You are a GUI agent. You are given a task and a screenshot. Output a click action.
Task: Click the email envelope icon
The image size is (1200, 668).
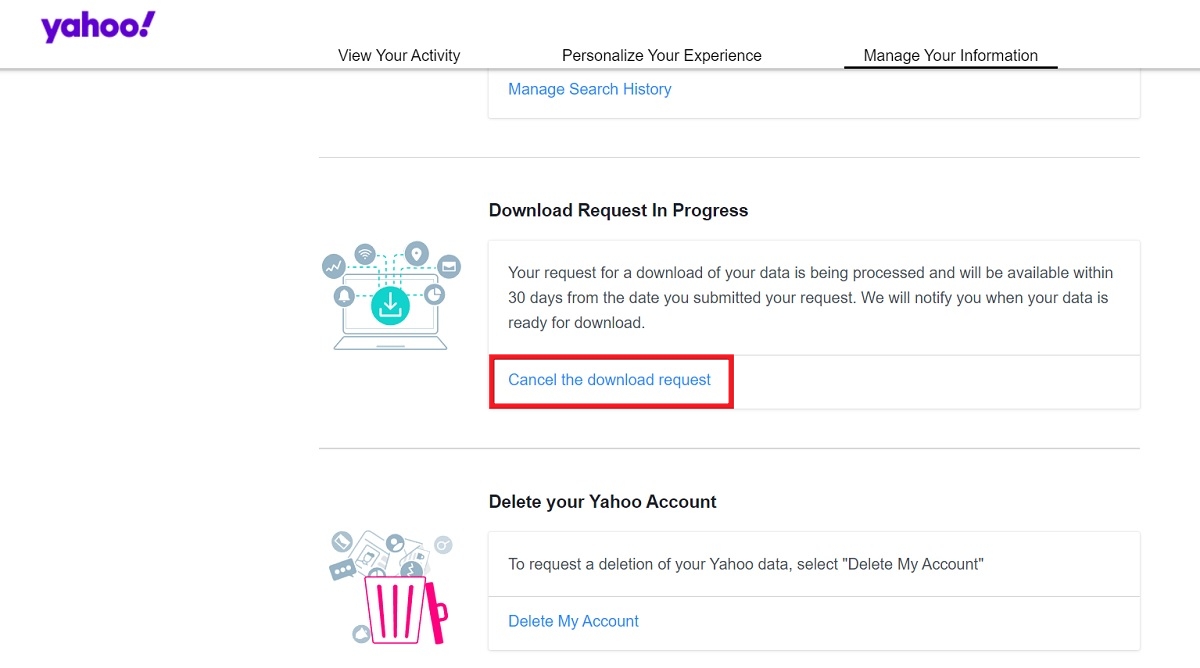click(448, 267)
